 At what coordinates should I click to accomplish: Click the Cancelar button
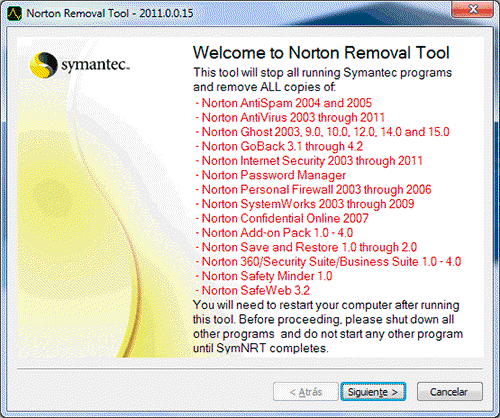(x=449, y=392)
